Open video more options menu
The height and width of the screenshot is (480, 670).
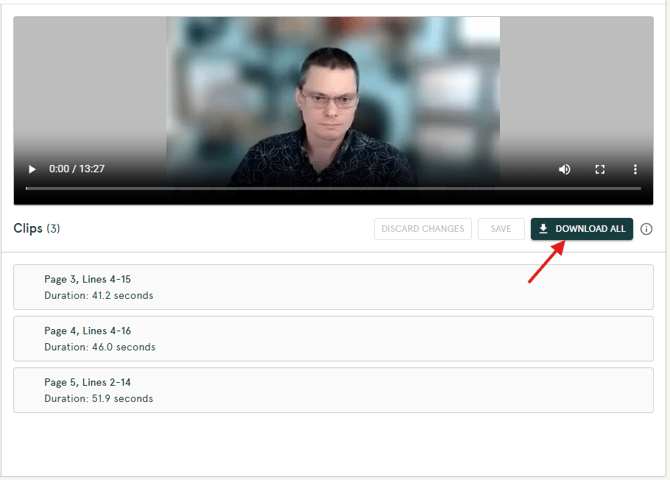[x=635, y=169]
